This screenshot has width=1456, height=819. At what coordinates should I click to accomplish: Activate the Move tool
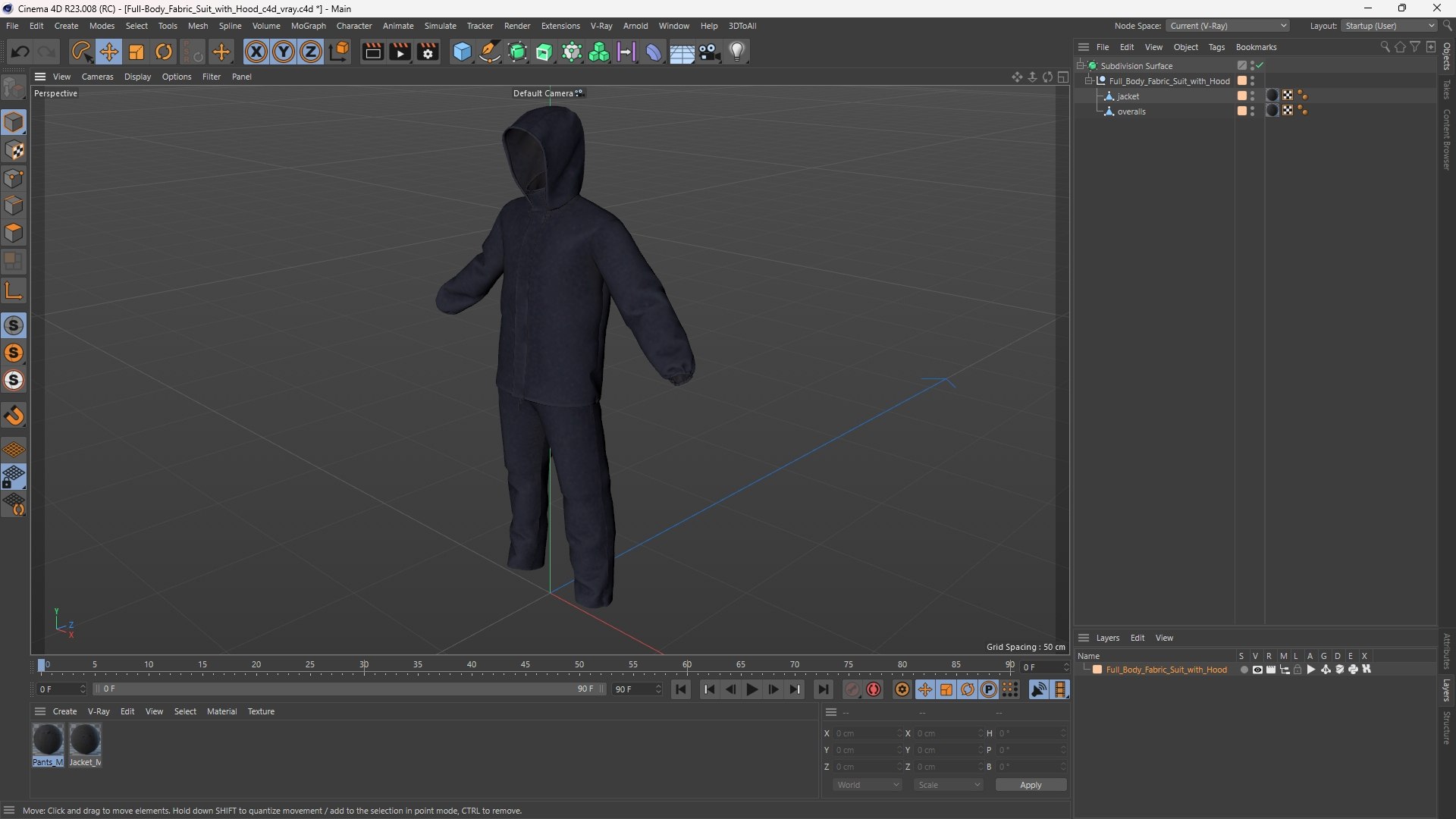click(108, 52)
